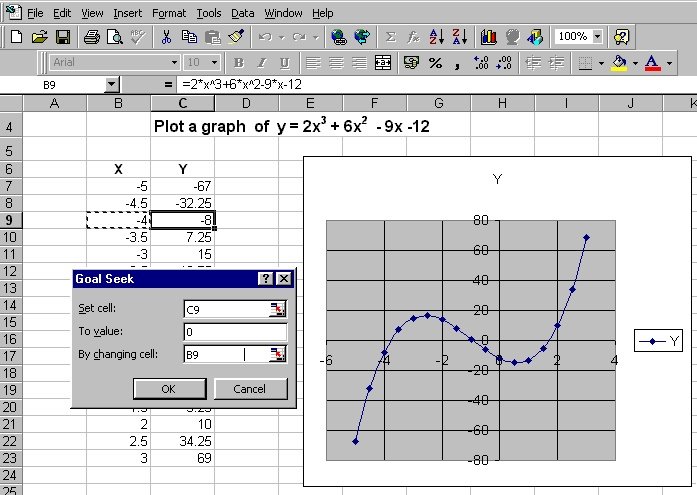Click the Cut scissors icon
The width and height of the screenshot is (697, 495).
point(166,37)
